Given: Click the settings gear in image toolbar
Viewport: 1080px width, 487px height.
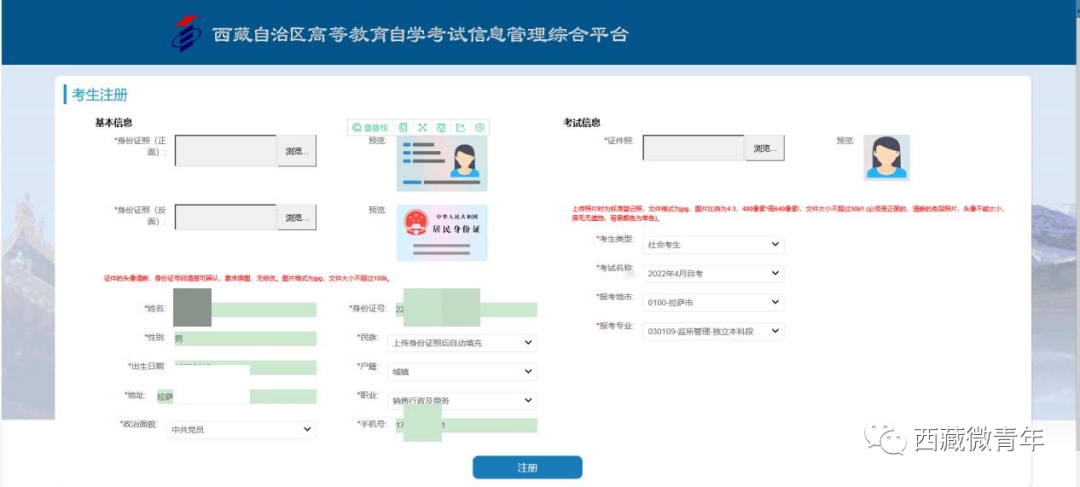Looking at the screenshot, I should [x=480, y=128].
